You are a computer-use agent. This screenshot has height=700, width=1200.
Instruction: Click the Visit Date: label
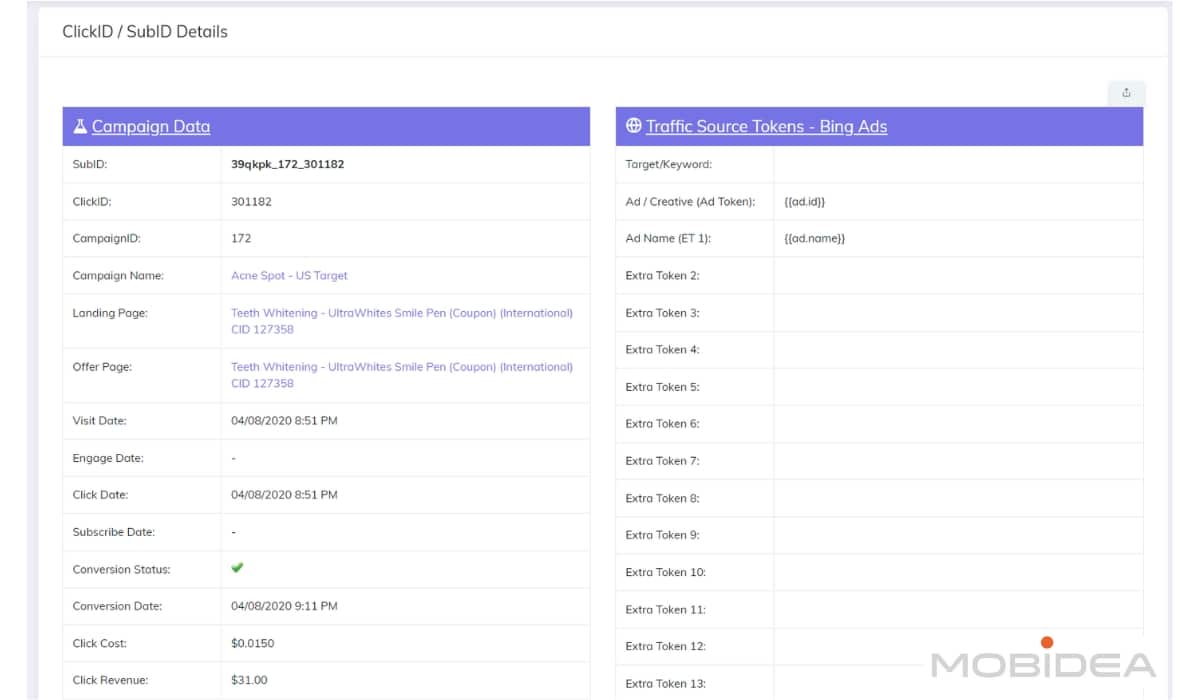point(100,421)
